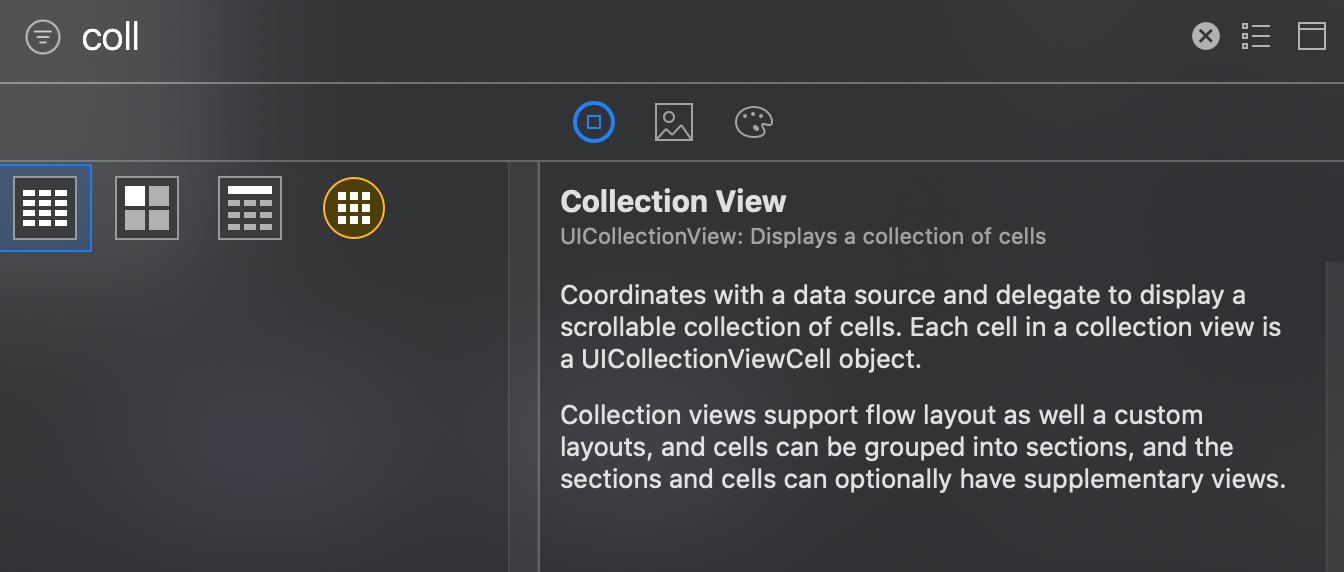Click the filter icon beside the search field
Image resolution: width=1344 pixels, height=572 pixels.
point(43,38)
